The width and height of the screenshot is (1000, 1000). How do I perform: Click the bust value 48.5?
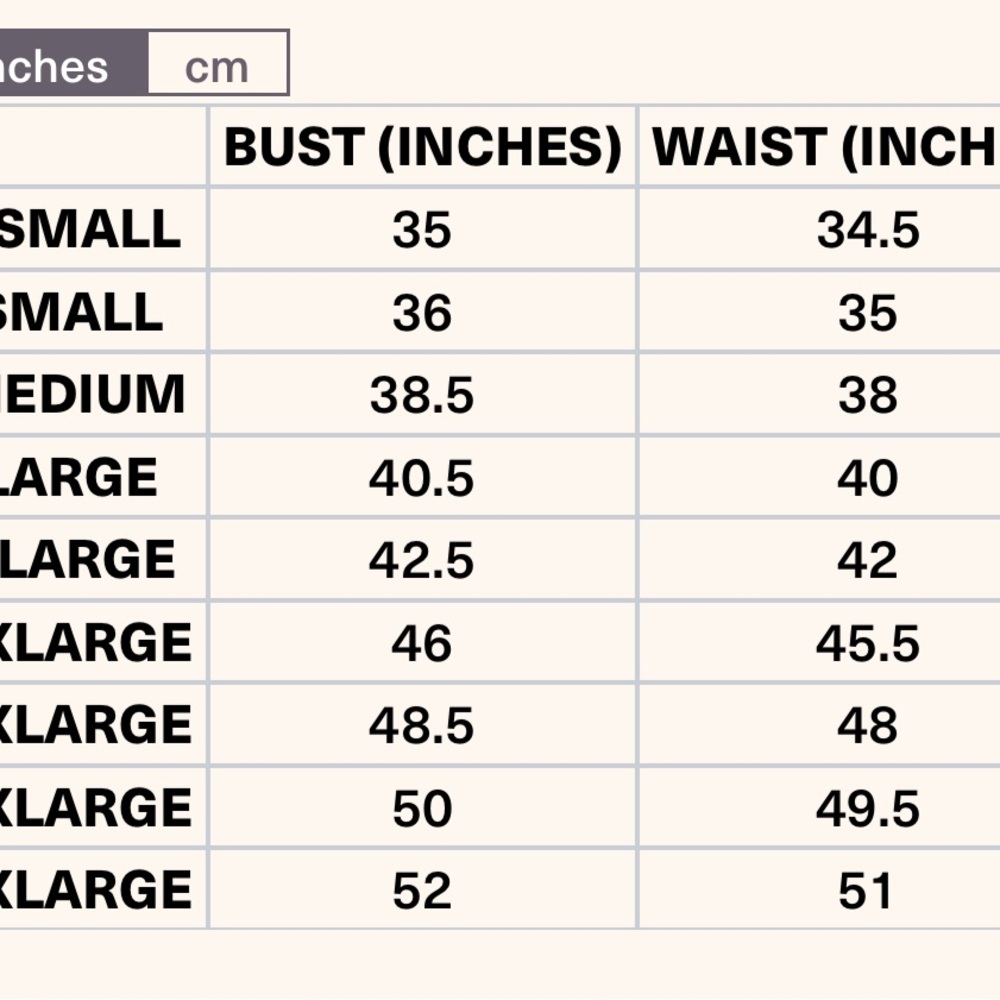[422, 725]
